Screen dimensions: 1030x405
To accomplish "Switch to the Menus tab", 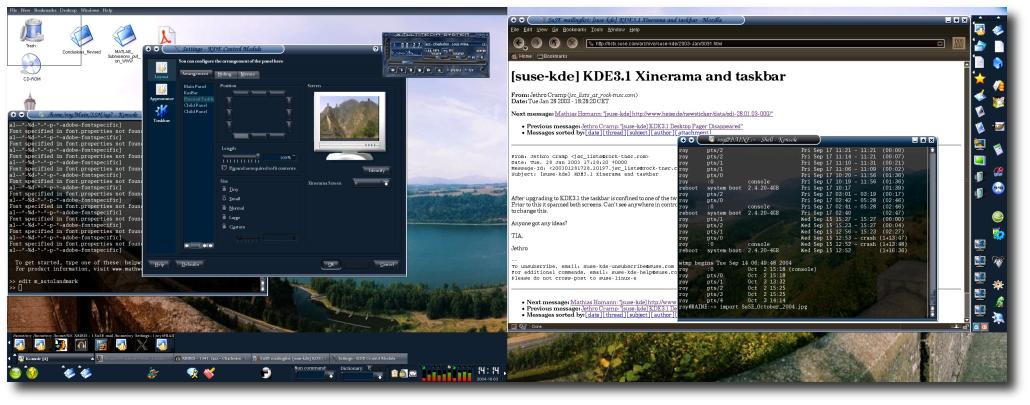I will [x=247, y=74].
